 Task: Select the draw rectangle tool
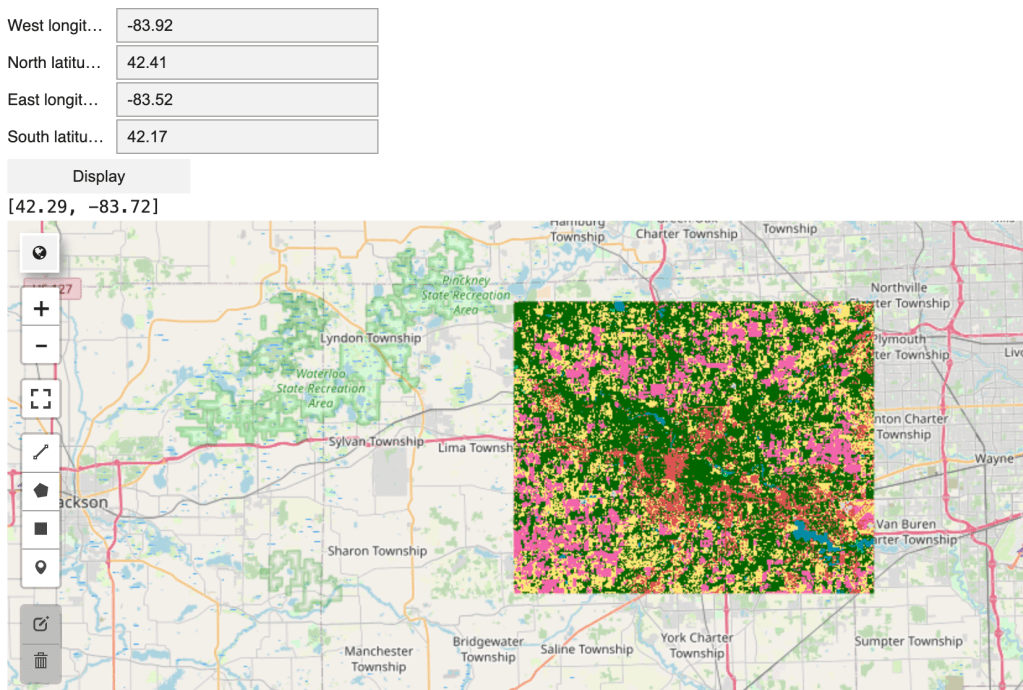[41, 529]
